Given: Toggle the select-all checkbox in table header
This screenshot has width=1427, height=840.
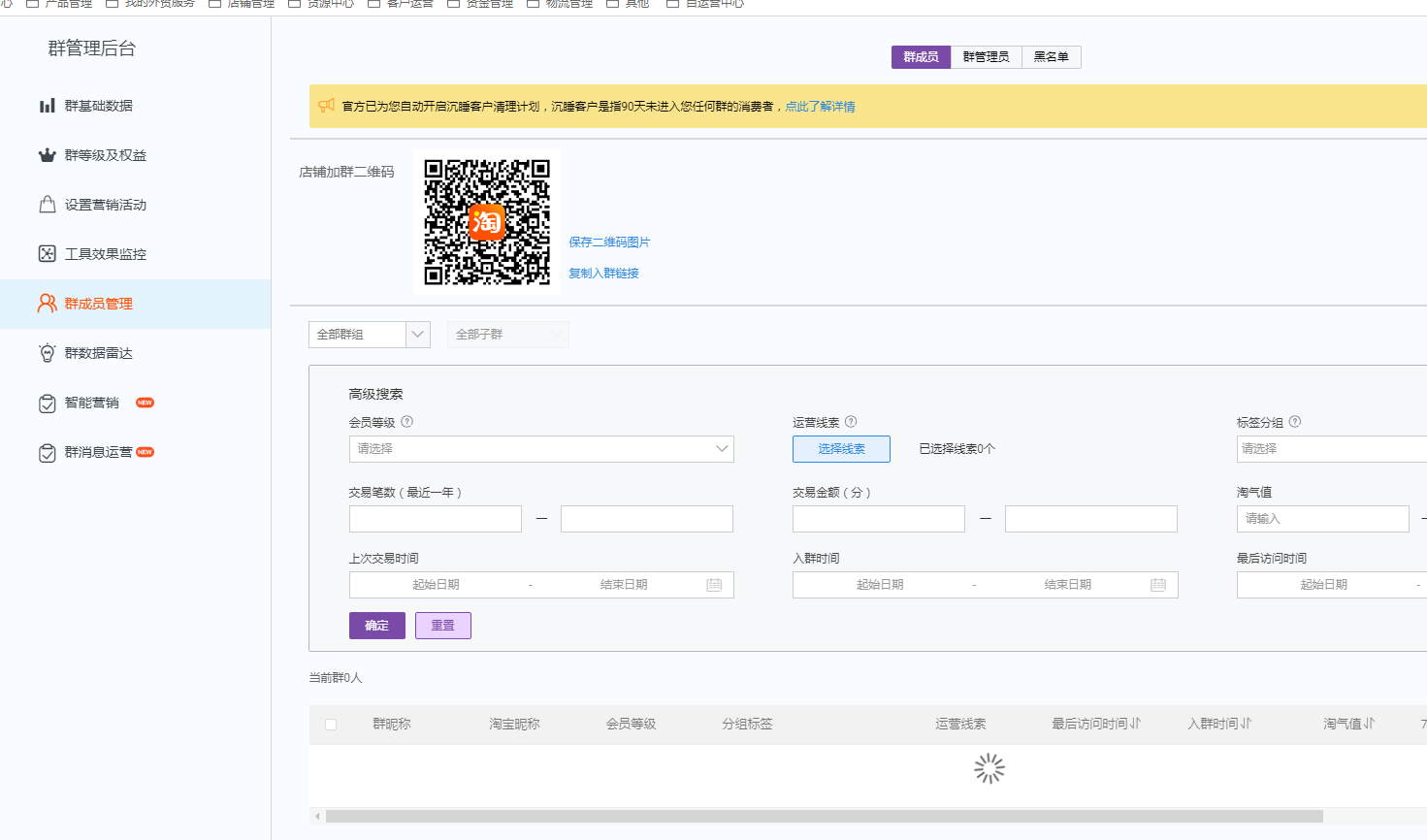Looking at the screenshot, I should [331, 725].
